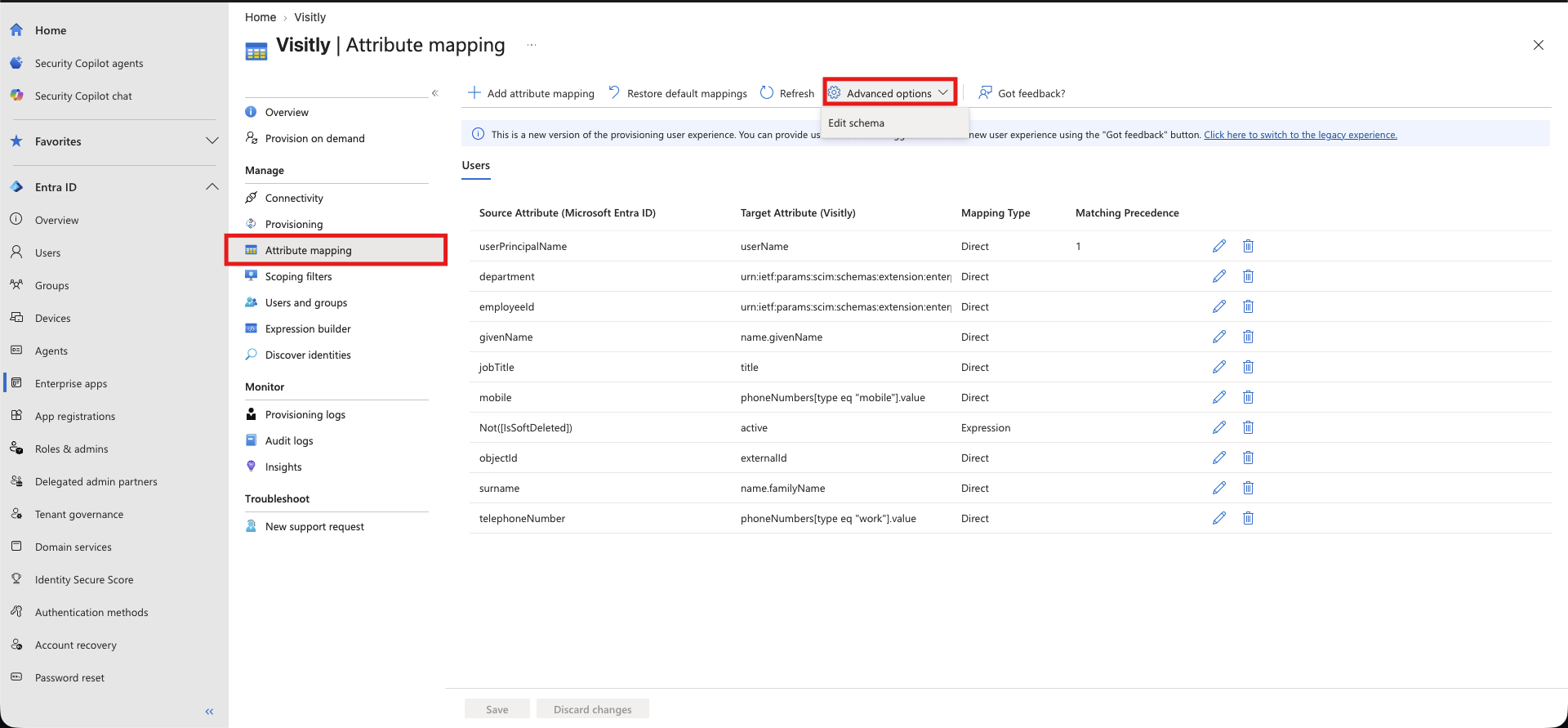Open Insights under Monitor

(x=283, y=467)
